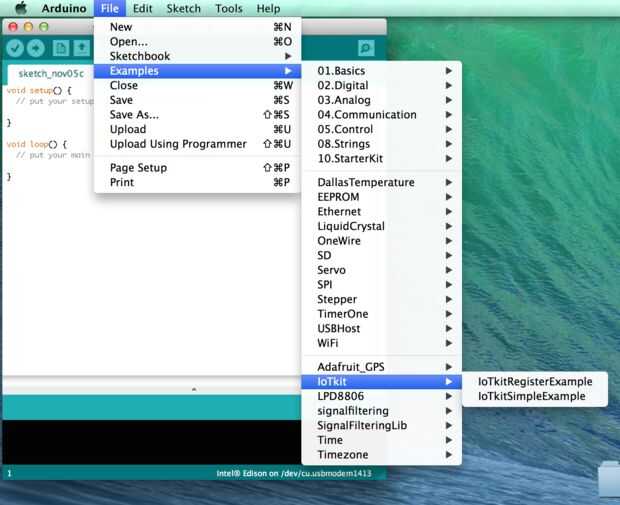The image size is (620, 505).
Task: Click the console resize handle arrow
Action: 194,390
